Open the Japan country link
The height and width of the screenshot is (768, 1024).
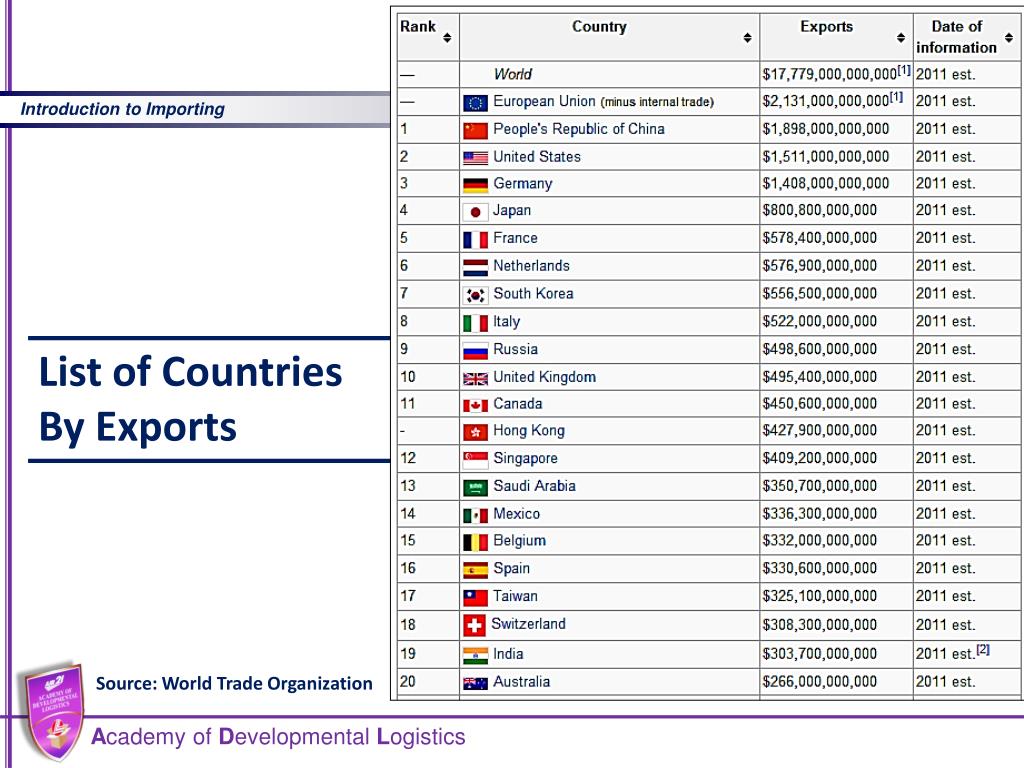(x=512, y=211)
